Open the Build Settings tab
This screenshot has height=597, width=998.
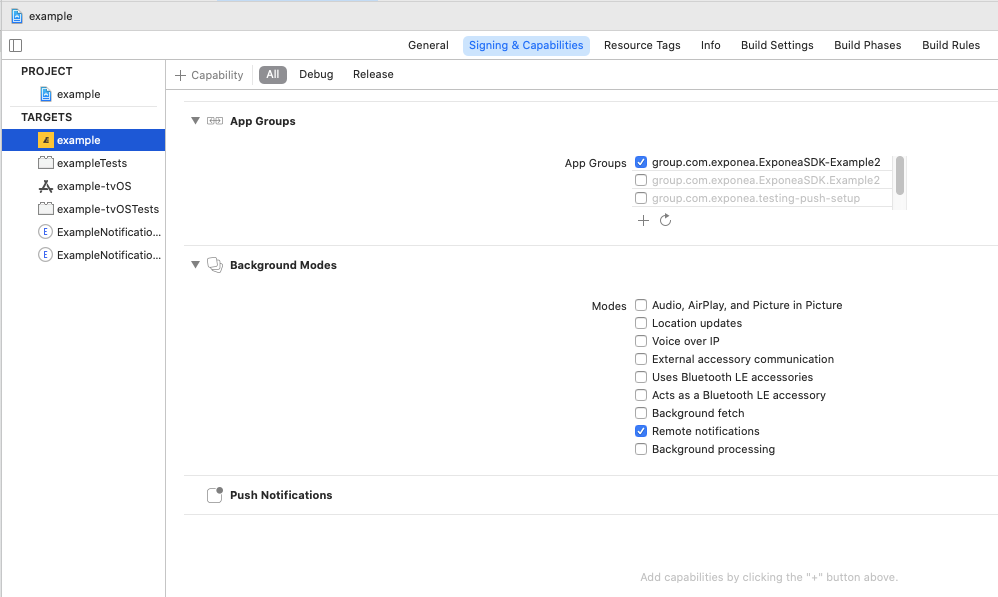777,45
